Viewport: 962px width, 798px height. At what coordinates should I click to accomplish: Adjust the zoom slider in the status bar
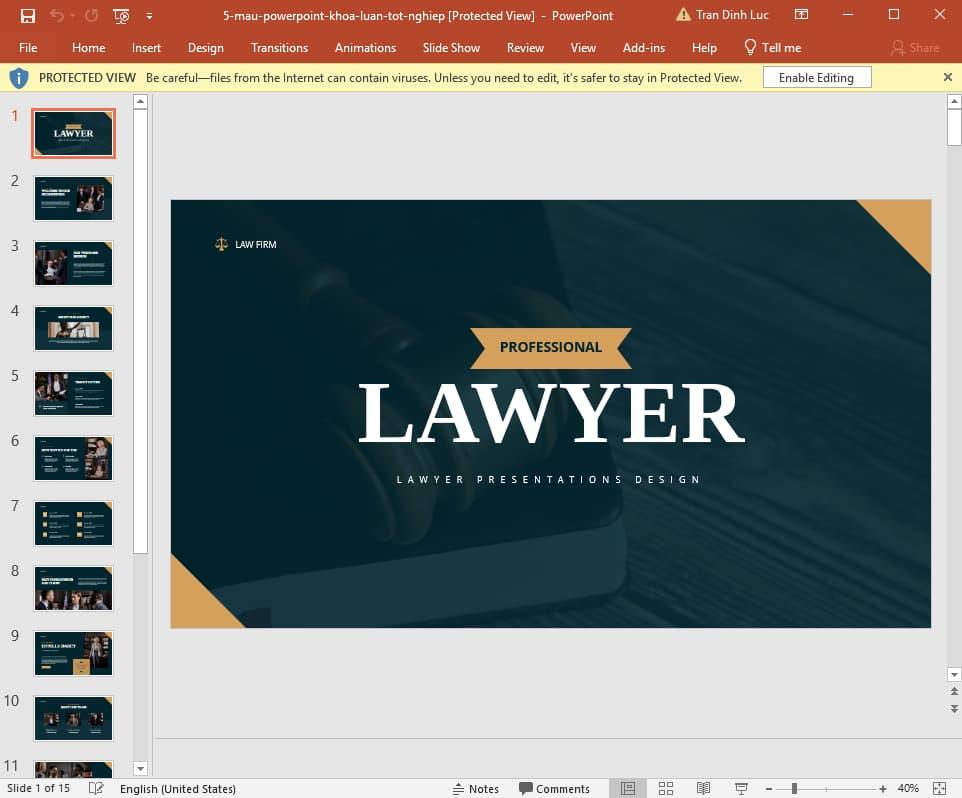tap(794, 788)
